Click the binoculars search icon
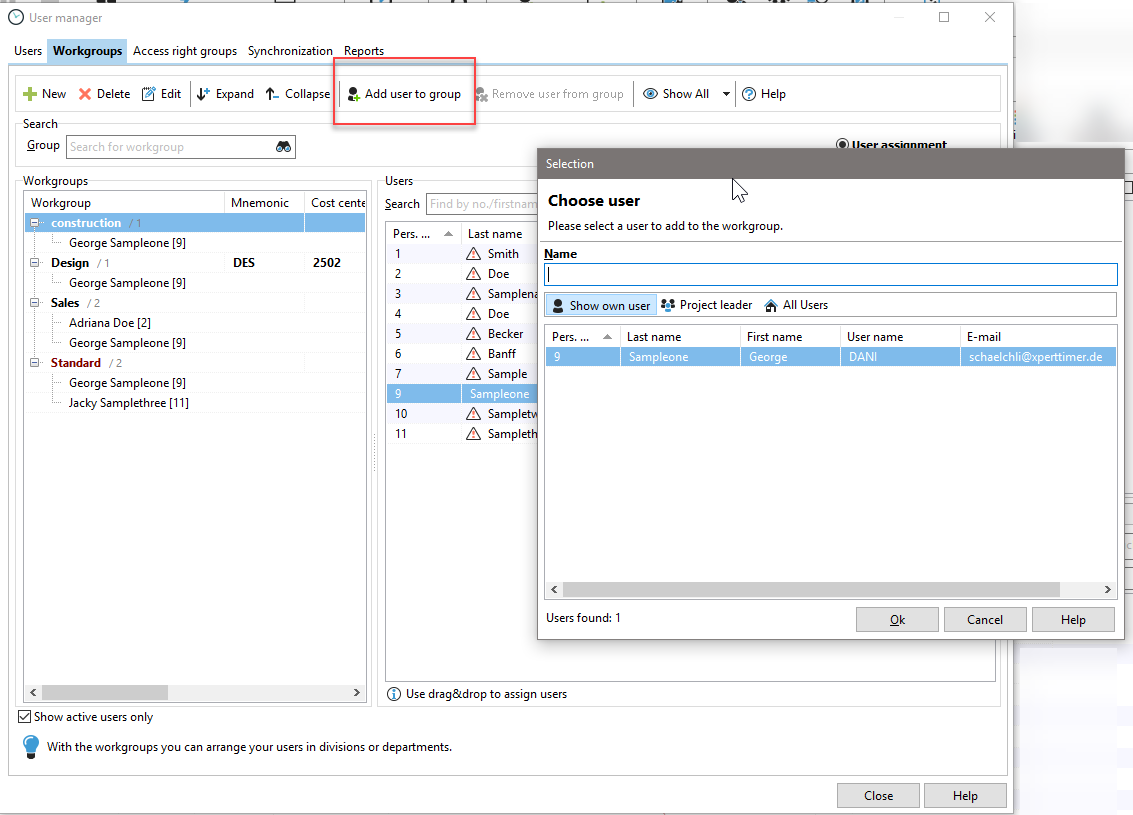This screenshot has height=815, width=1133. point(284,147)
